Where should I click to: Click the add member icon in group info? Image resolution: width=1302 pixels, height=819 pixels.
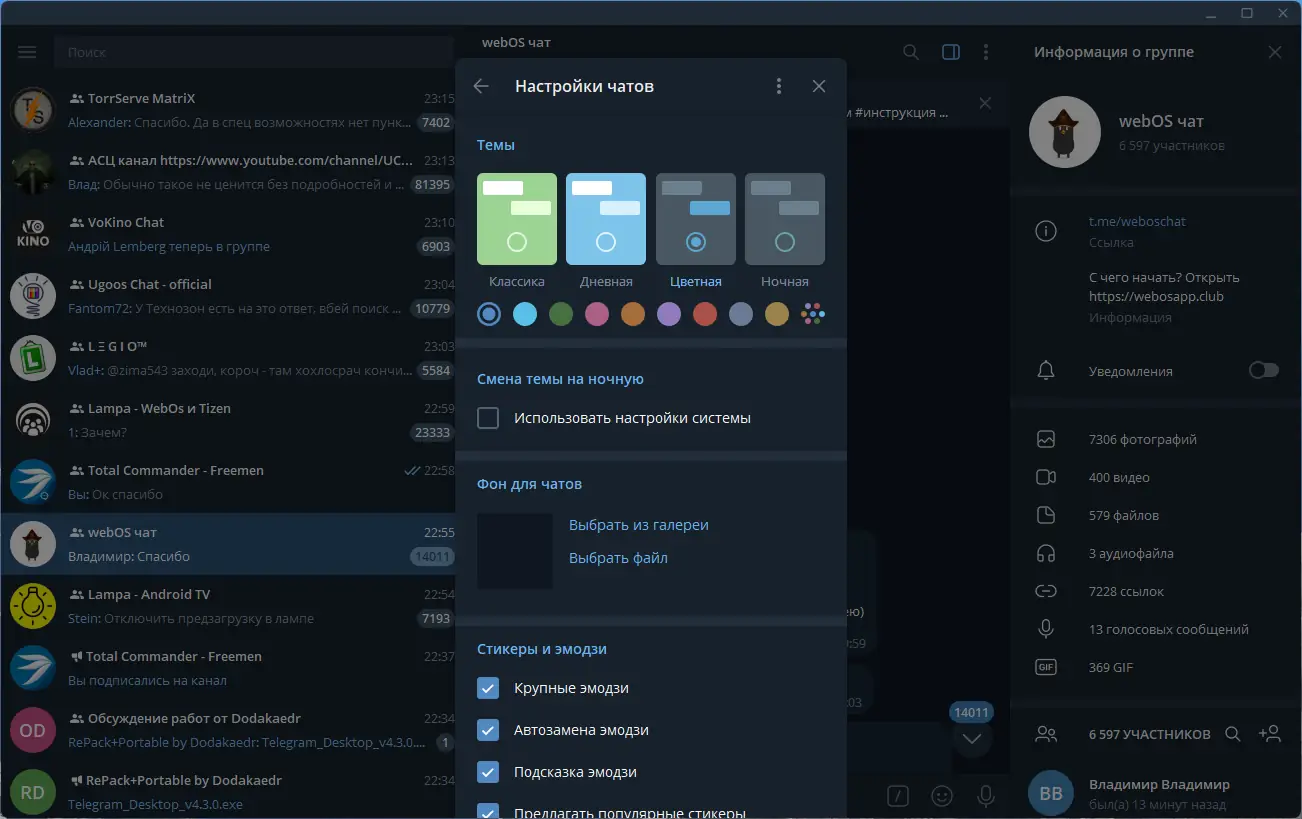(x=1270, y=733)
